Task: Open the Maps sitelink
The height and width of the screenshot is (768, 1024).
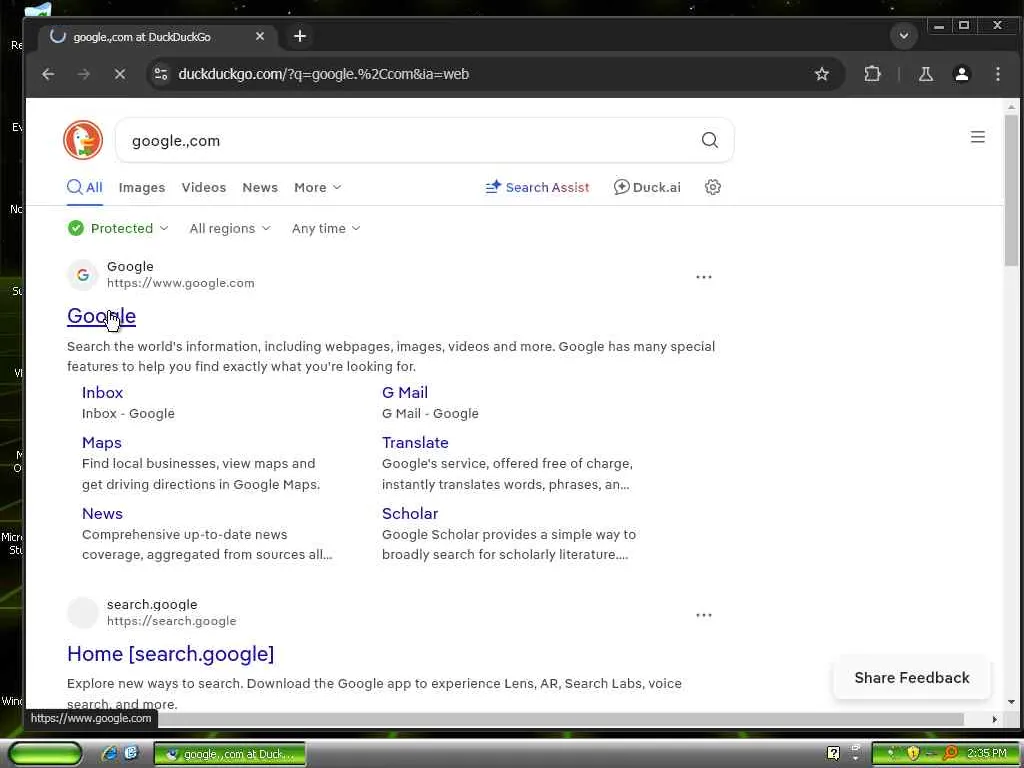Action: click(x=102, y=443)
